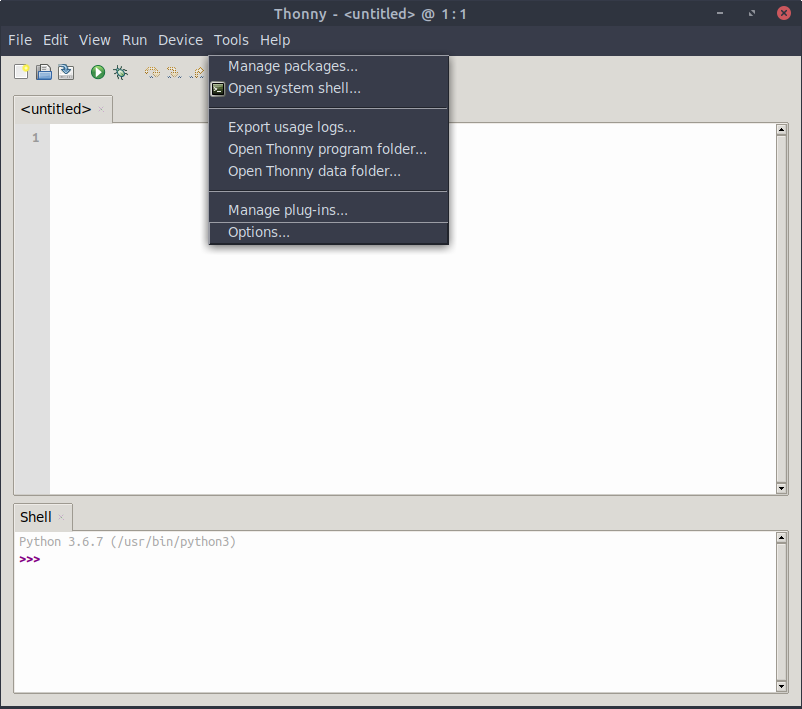Open the Help menu
This screenshot has height=709, width=802.
tap(275, 40)
